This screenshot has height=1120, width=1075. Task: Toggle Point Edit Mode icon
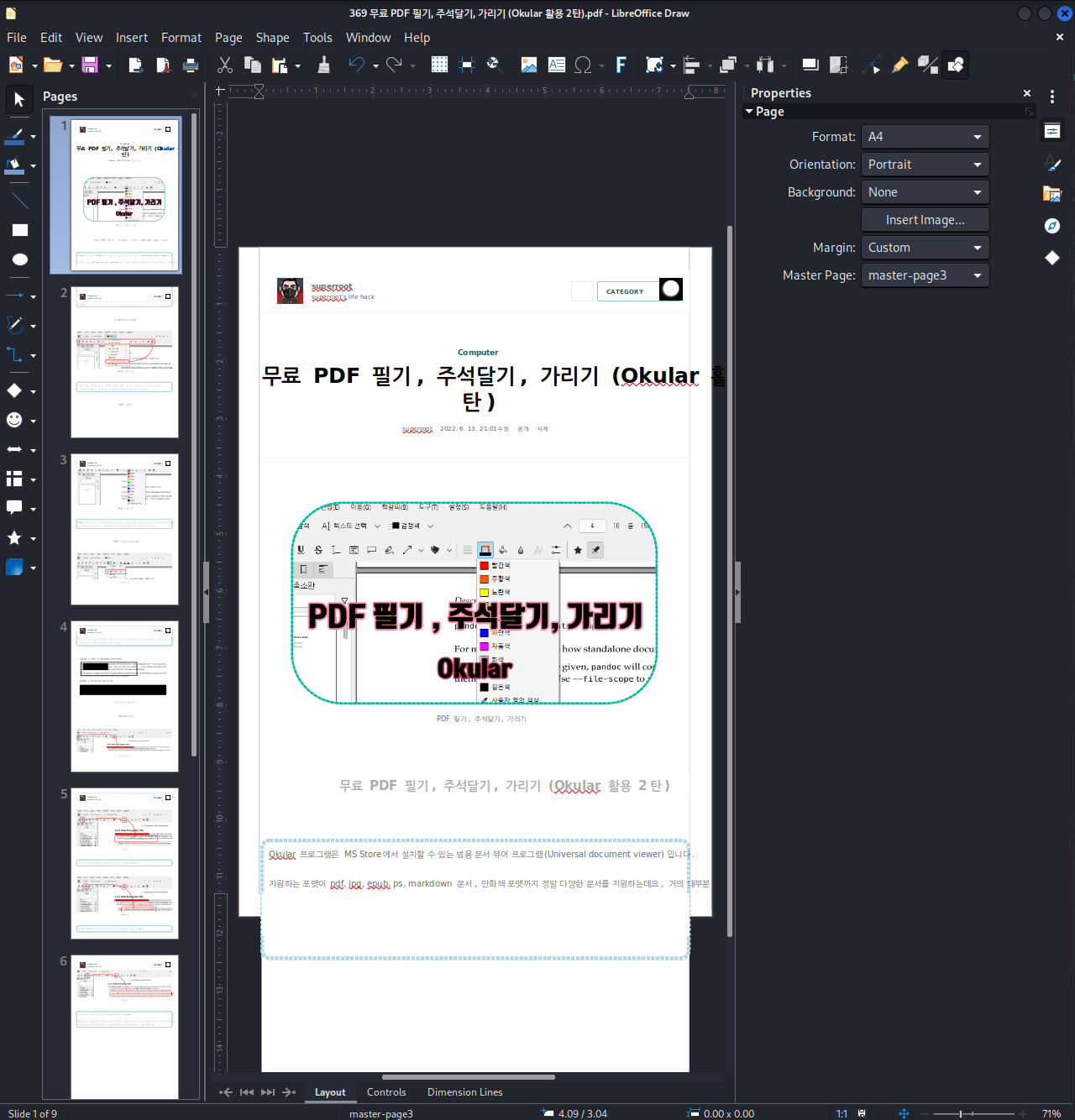point(873,65)
